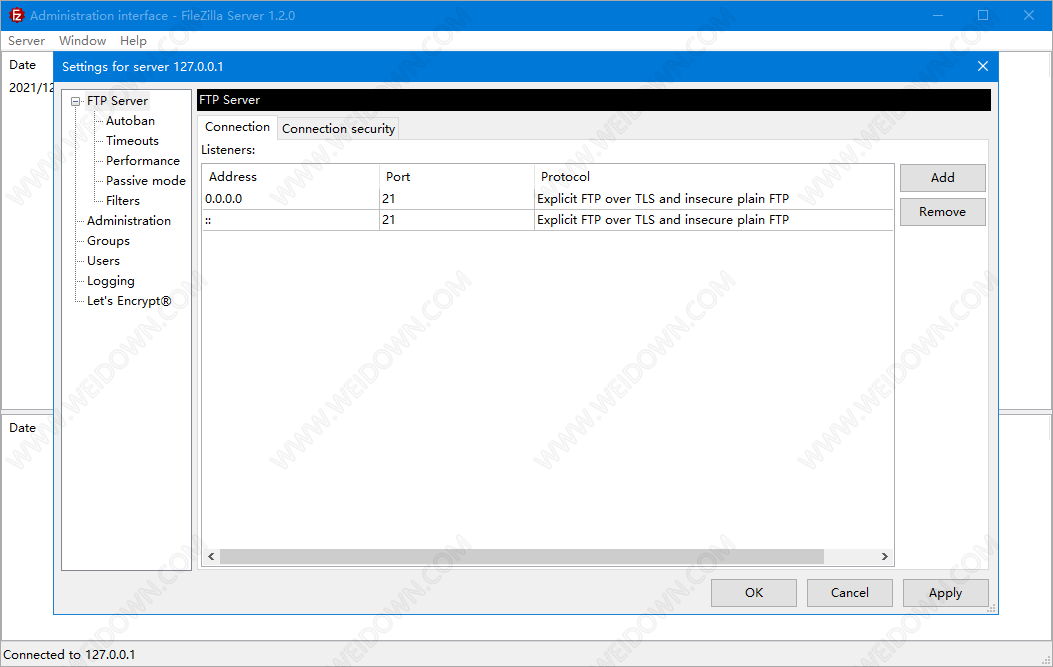Select FTP Server in settings tree
Viewport: 1053px width, 667px height.
pos(118,101)
